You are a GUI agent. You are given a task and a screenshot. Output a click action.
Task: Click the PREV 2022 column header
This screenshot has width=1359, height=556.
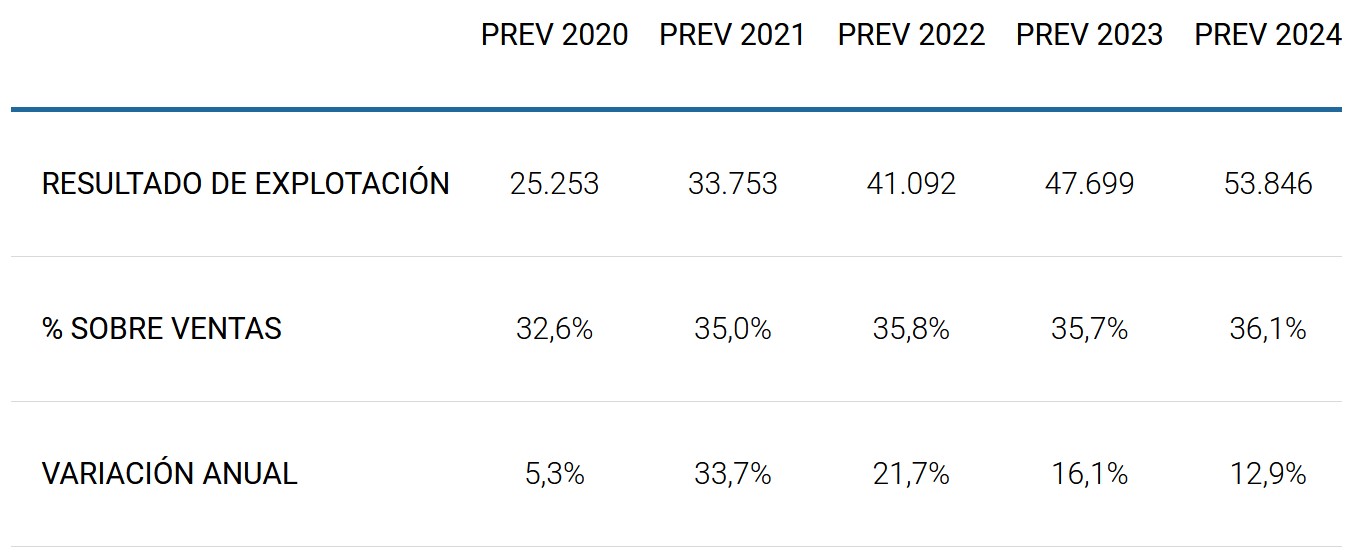pyautogui.click(x=911, y=35)
